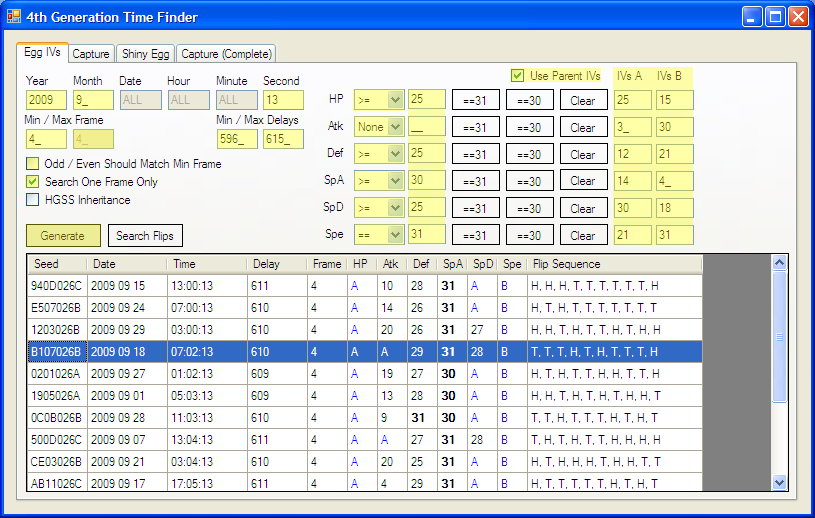
Task: Clear the SpA filter row
Action: (582, 181)
